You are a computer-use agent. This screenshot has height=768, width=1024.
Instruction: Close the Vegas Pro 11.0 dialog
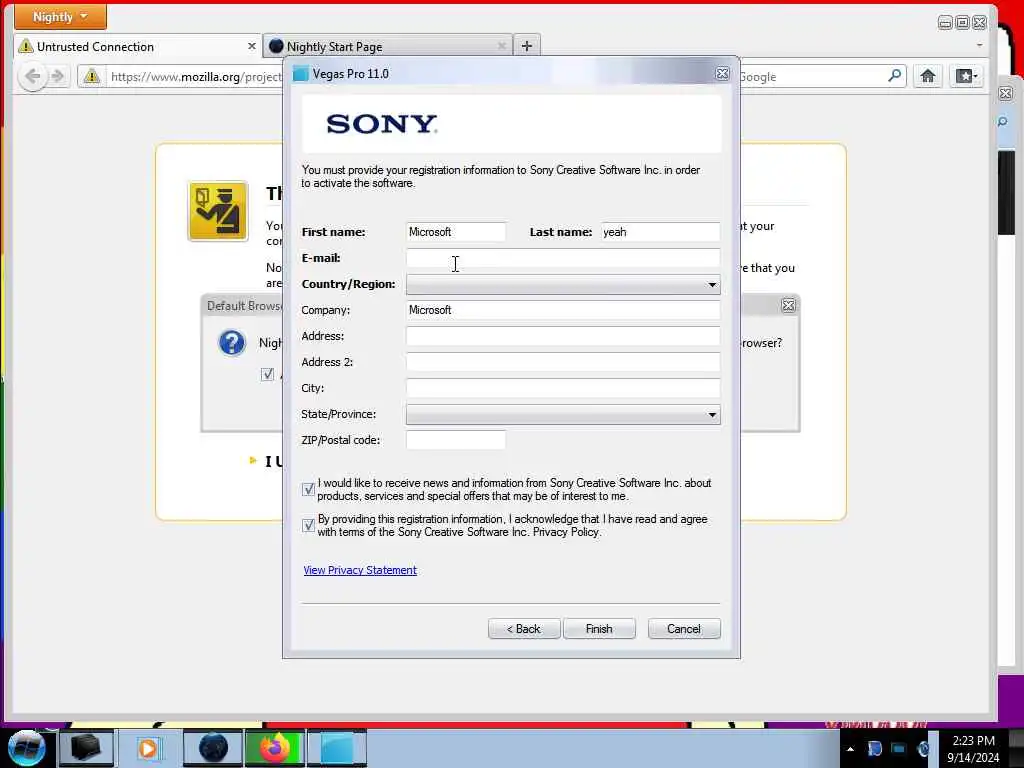722,74
